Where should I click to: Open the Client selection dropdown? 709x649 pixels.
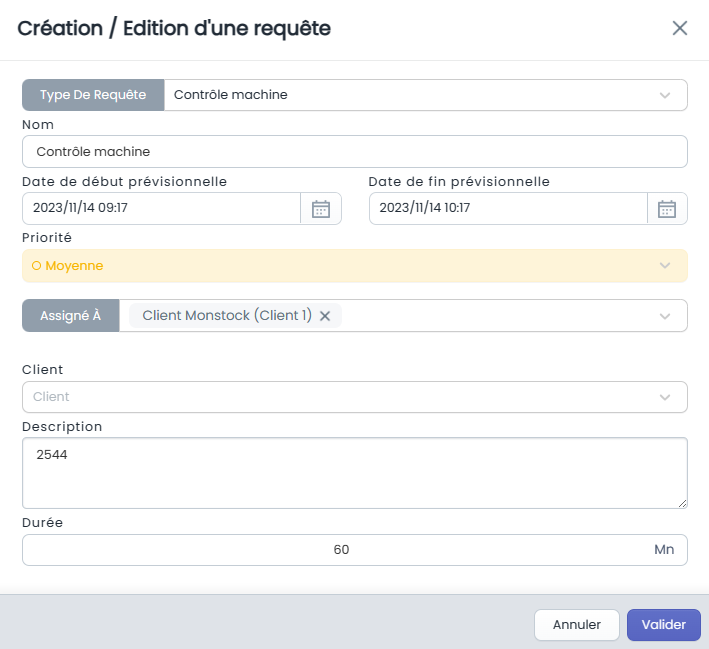click(355, 397)
